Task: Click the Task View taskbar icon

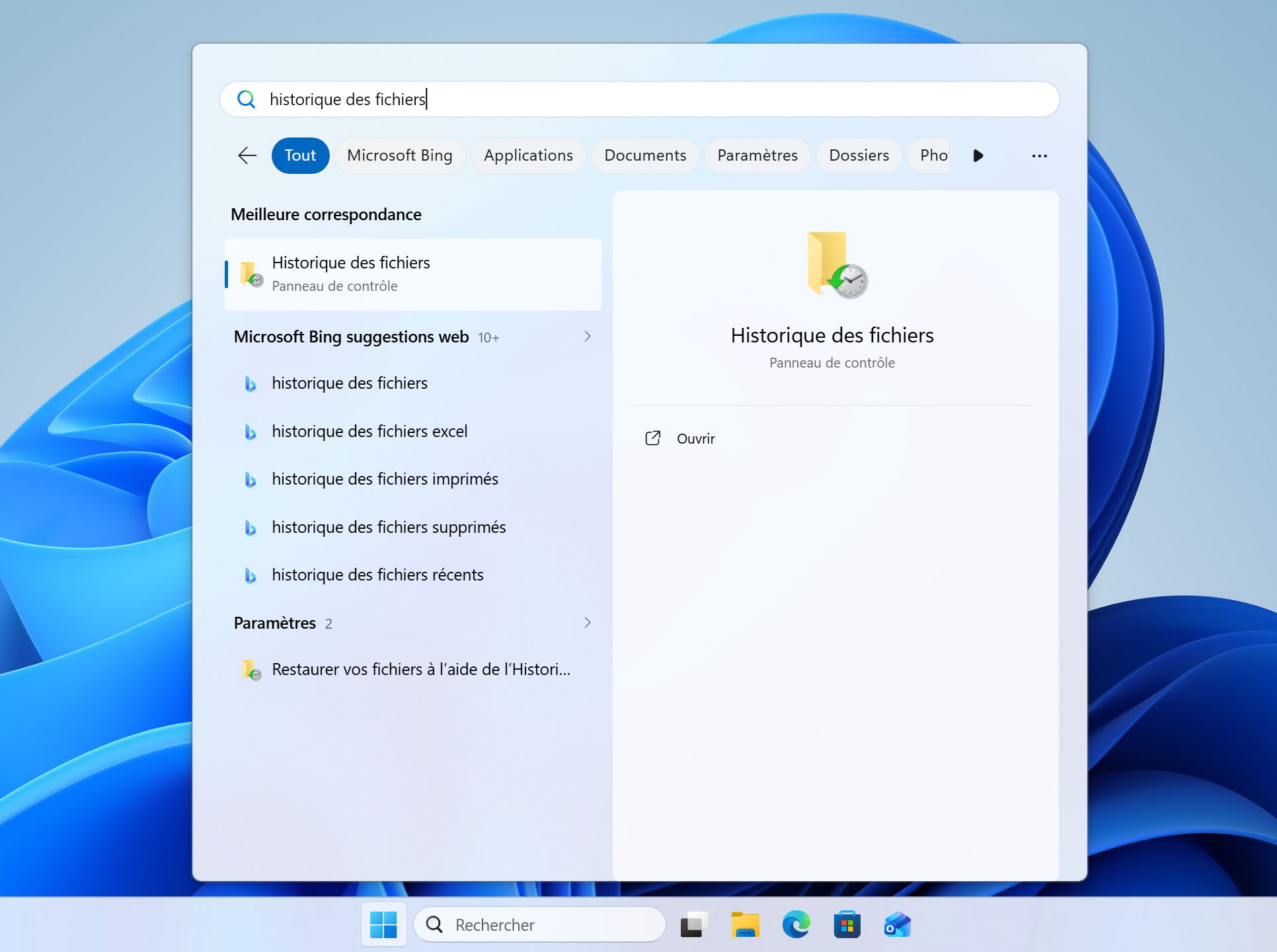Action: point(694,924)
